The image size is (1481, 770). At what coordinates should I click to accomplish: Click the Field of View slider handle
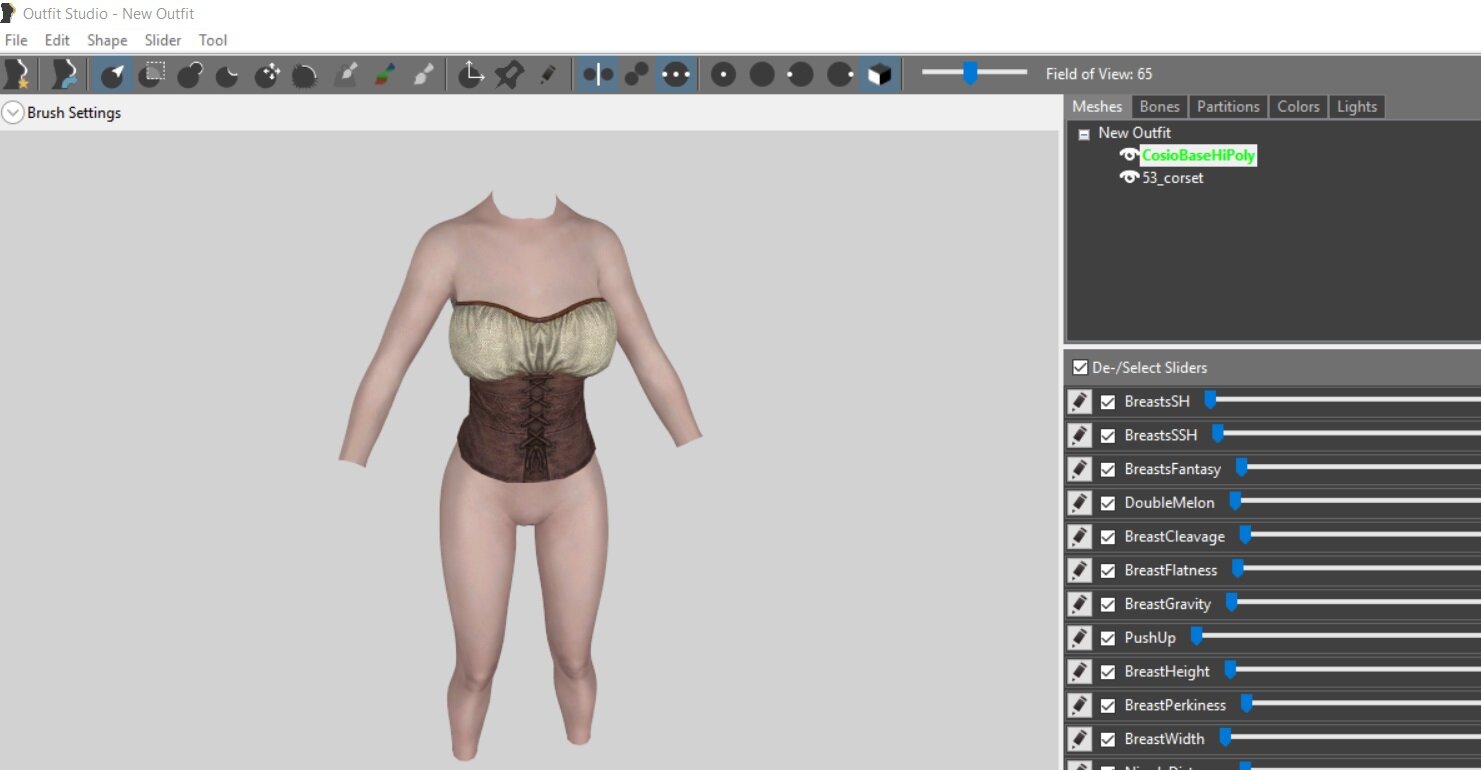click(x=969, y=73)
